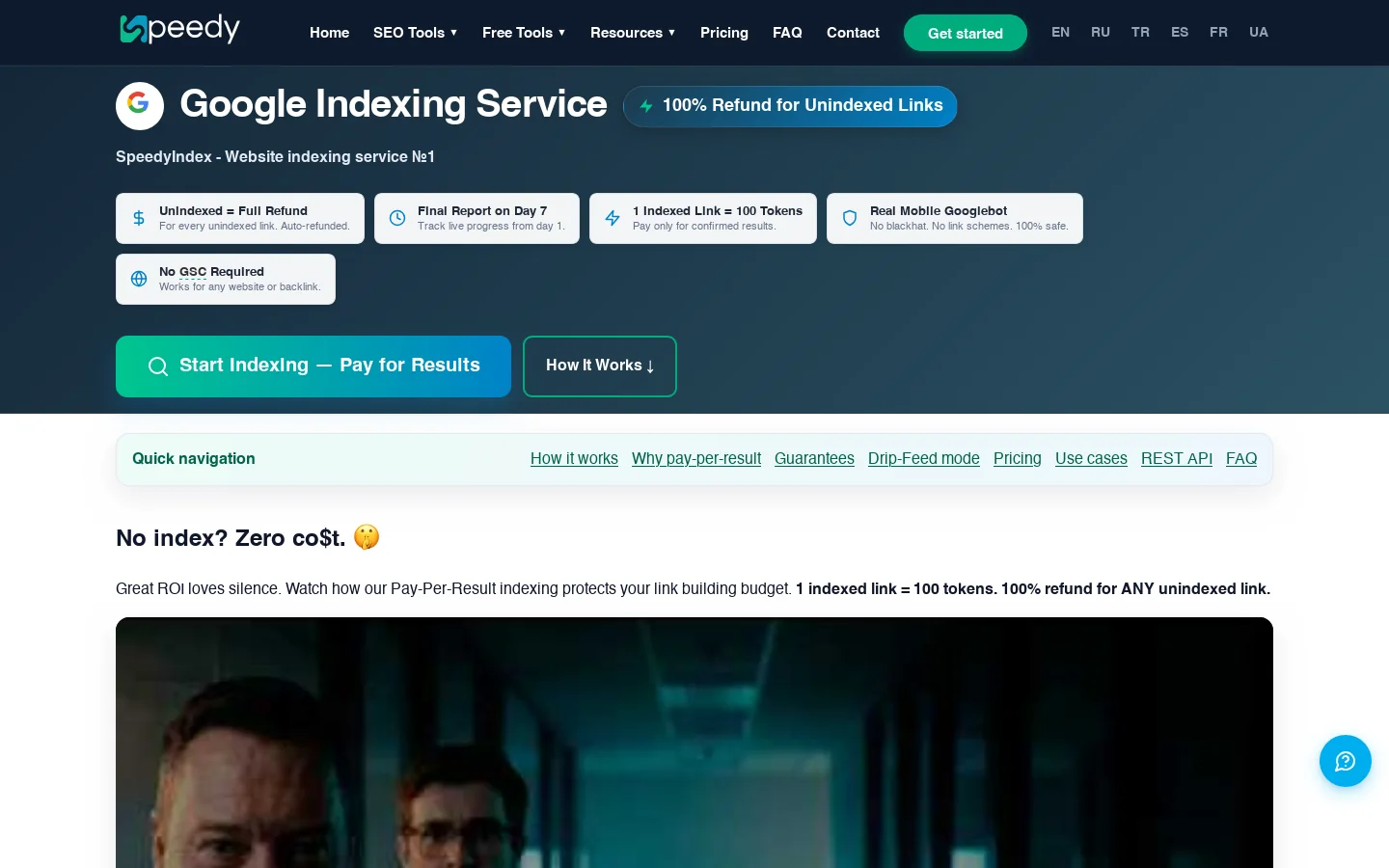
Task: Open the FAQ item in the top navigation
Action: point(787,33)
